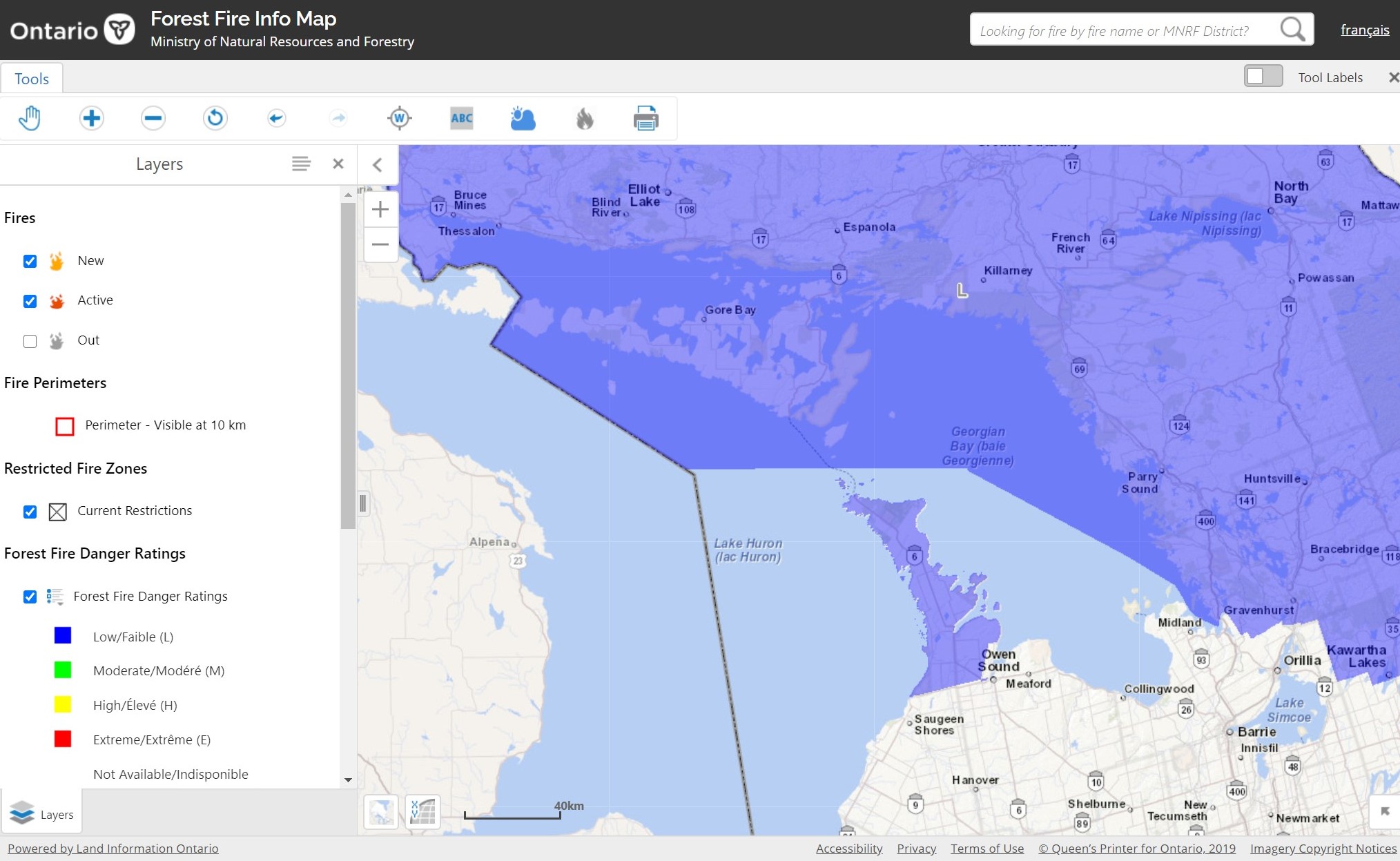Open the weather cloud tool
Screen dimensions: 1400x861
click(x=523, y=118)
